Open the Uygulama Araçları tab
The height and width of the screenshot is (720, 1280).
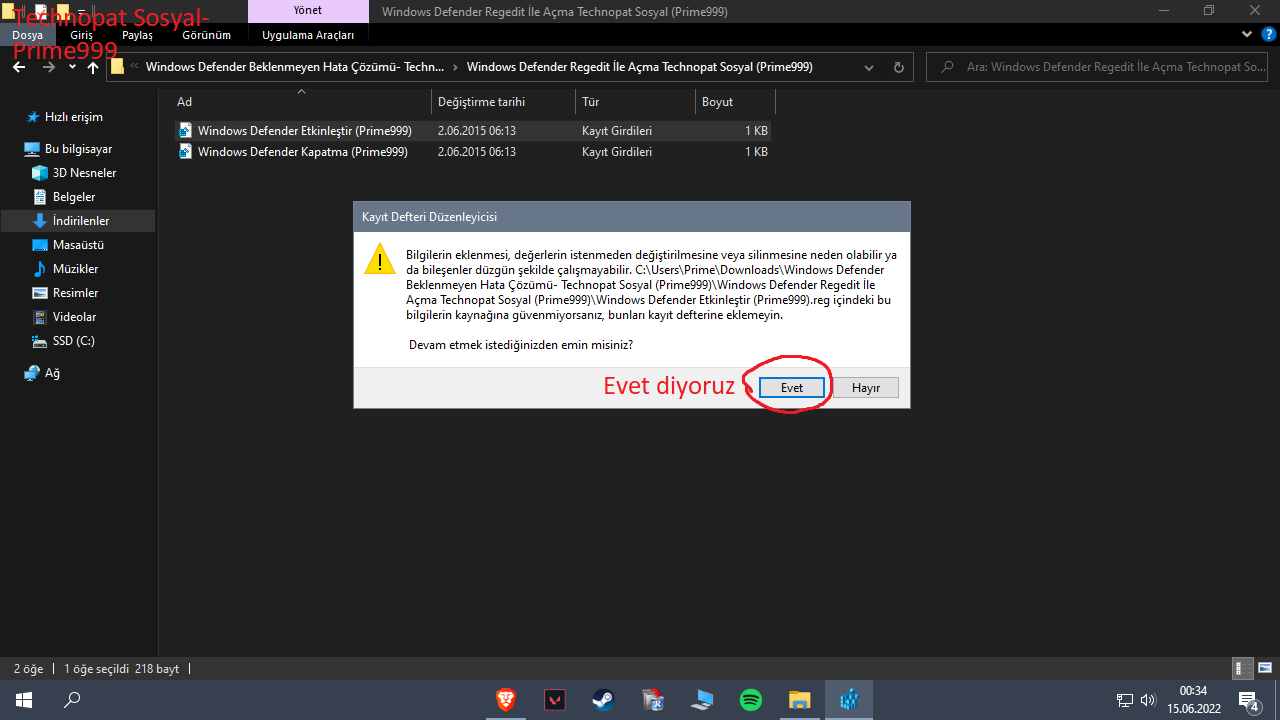point(308,35)
